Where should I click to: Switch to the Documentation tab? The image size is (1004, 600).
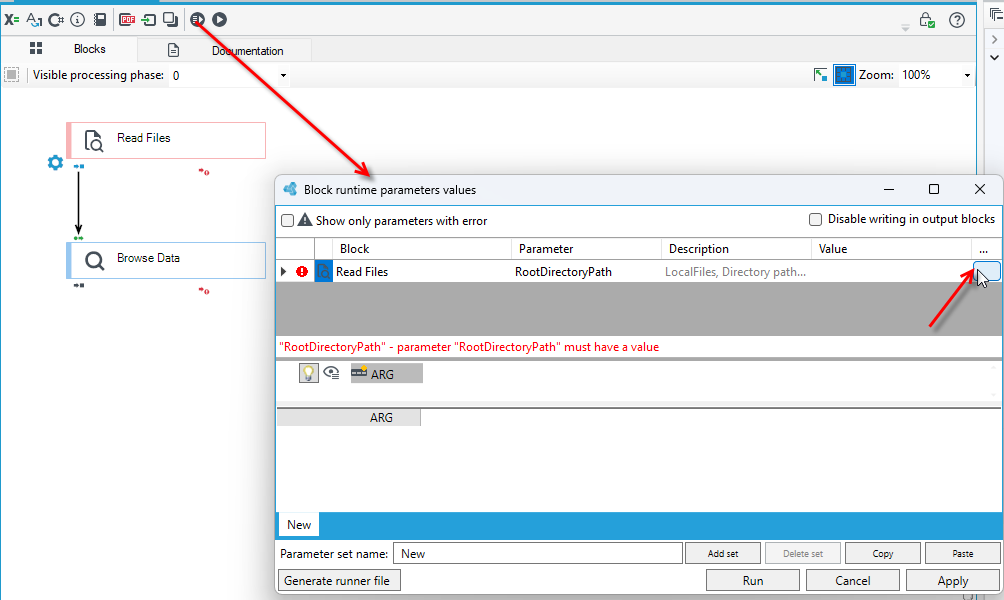pyautogui.click(x=225, y=51)
